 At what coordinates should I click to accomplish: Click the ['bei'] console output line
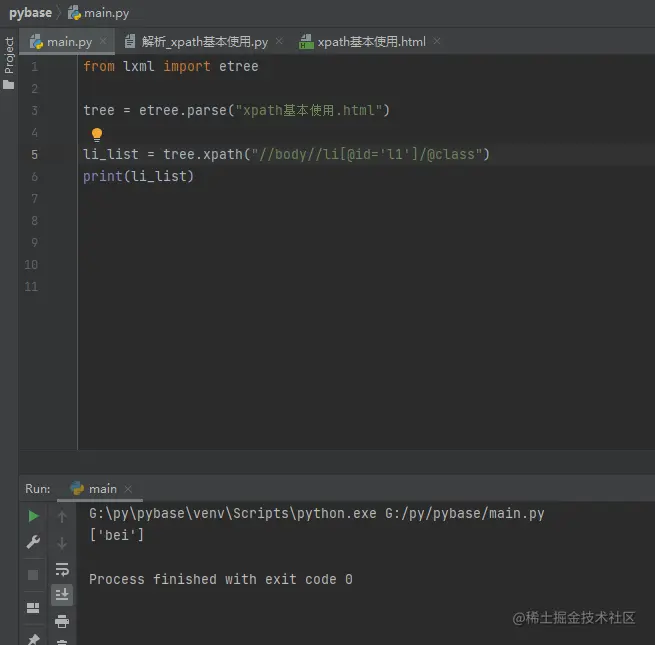click(x=117, y=535)
